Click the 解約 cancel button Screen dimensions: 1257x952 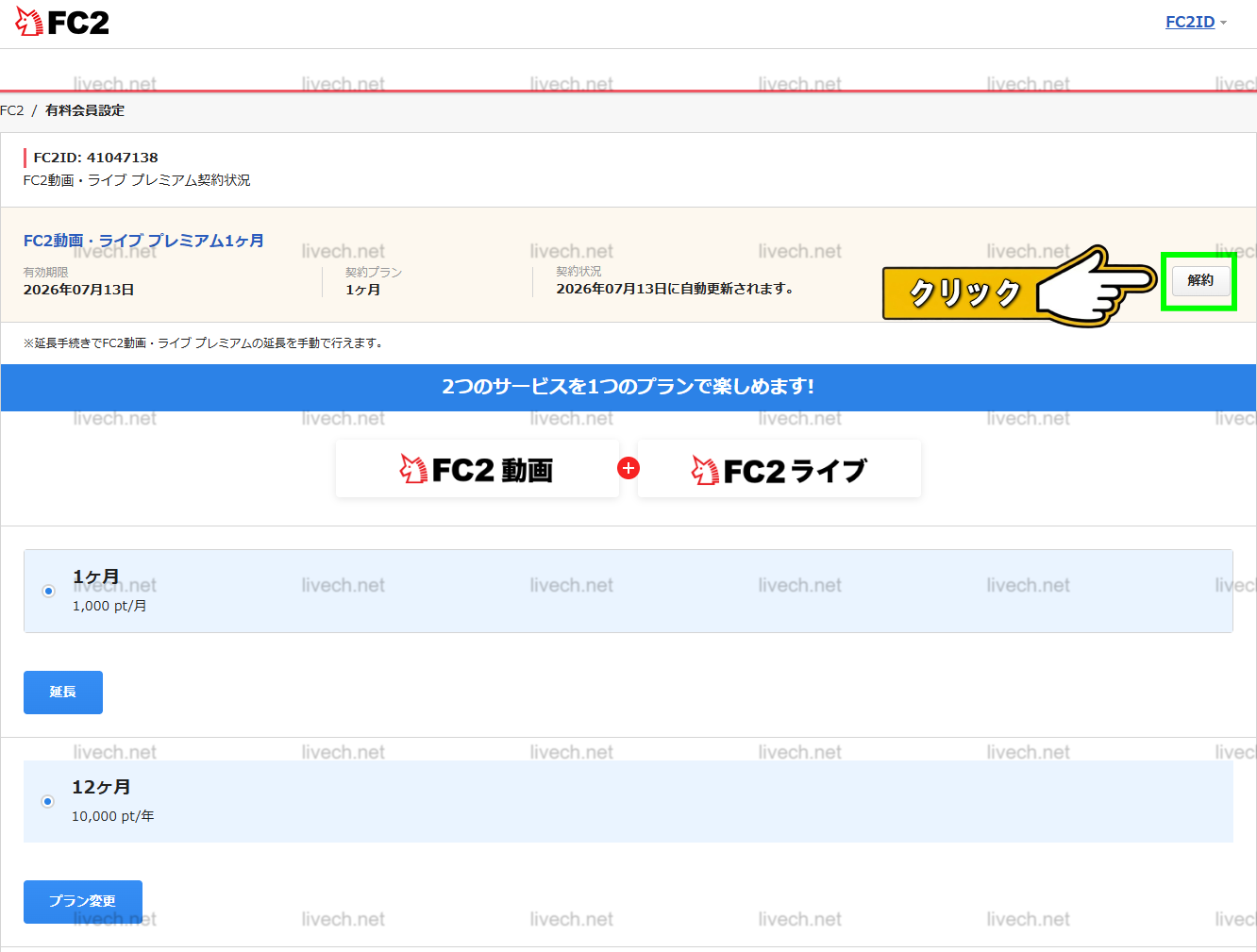[x=1200, y=280]
